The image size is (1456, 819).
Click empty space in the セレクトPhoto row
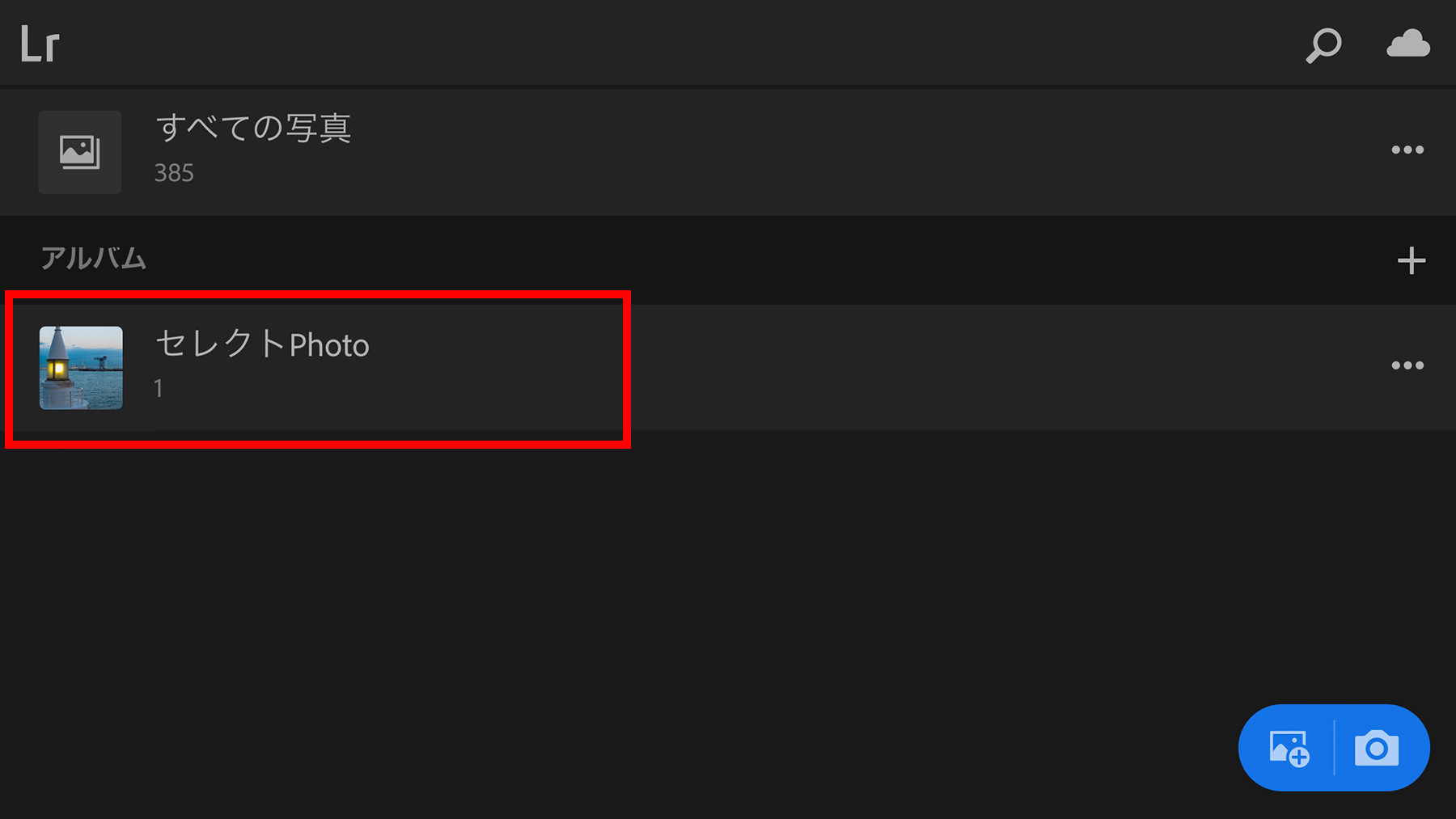tap(890, 368)
